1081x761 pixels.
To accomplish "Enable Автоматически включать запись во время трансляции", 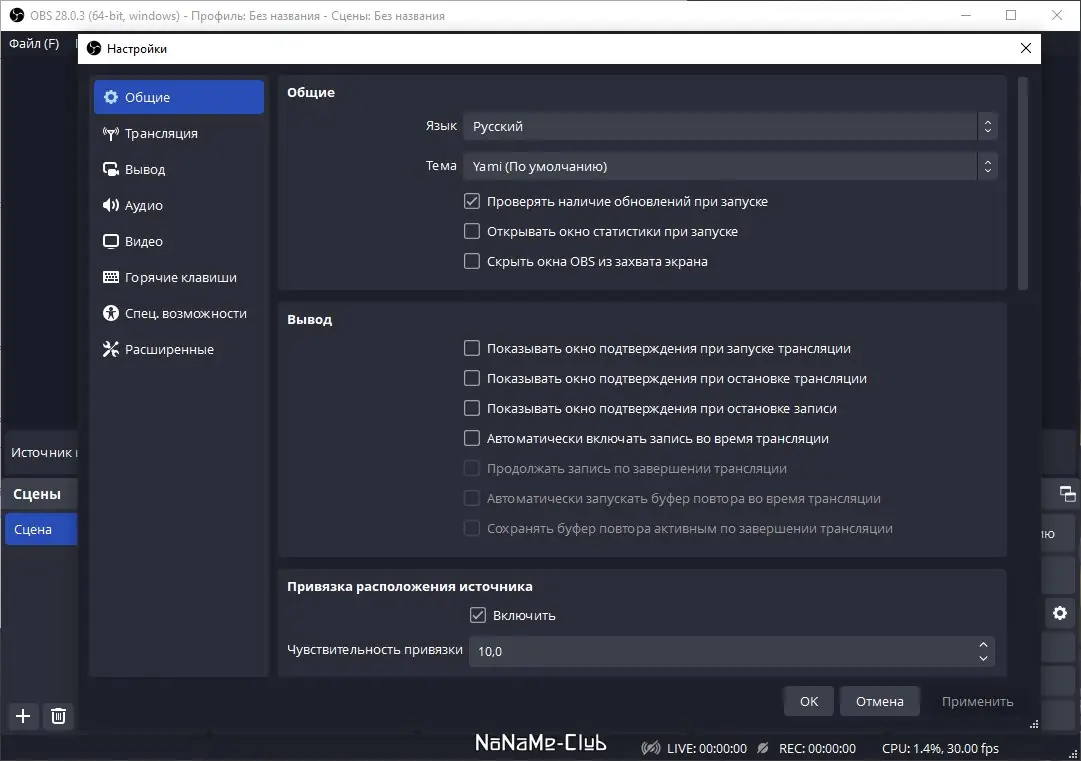I will pyautogui.click(x=472, y=438).
